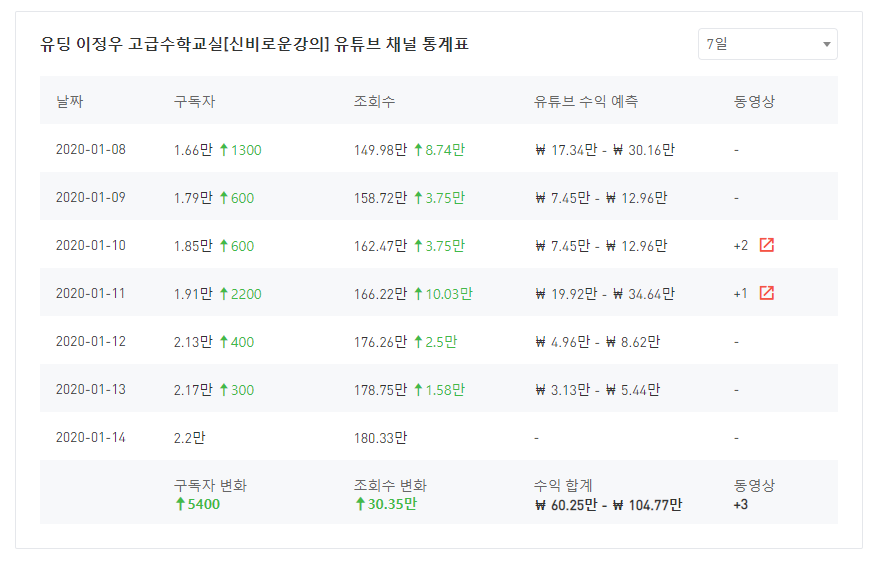Click the 조회수 column header

(x=374, y=101)
